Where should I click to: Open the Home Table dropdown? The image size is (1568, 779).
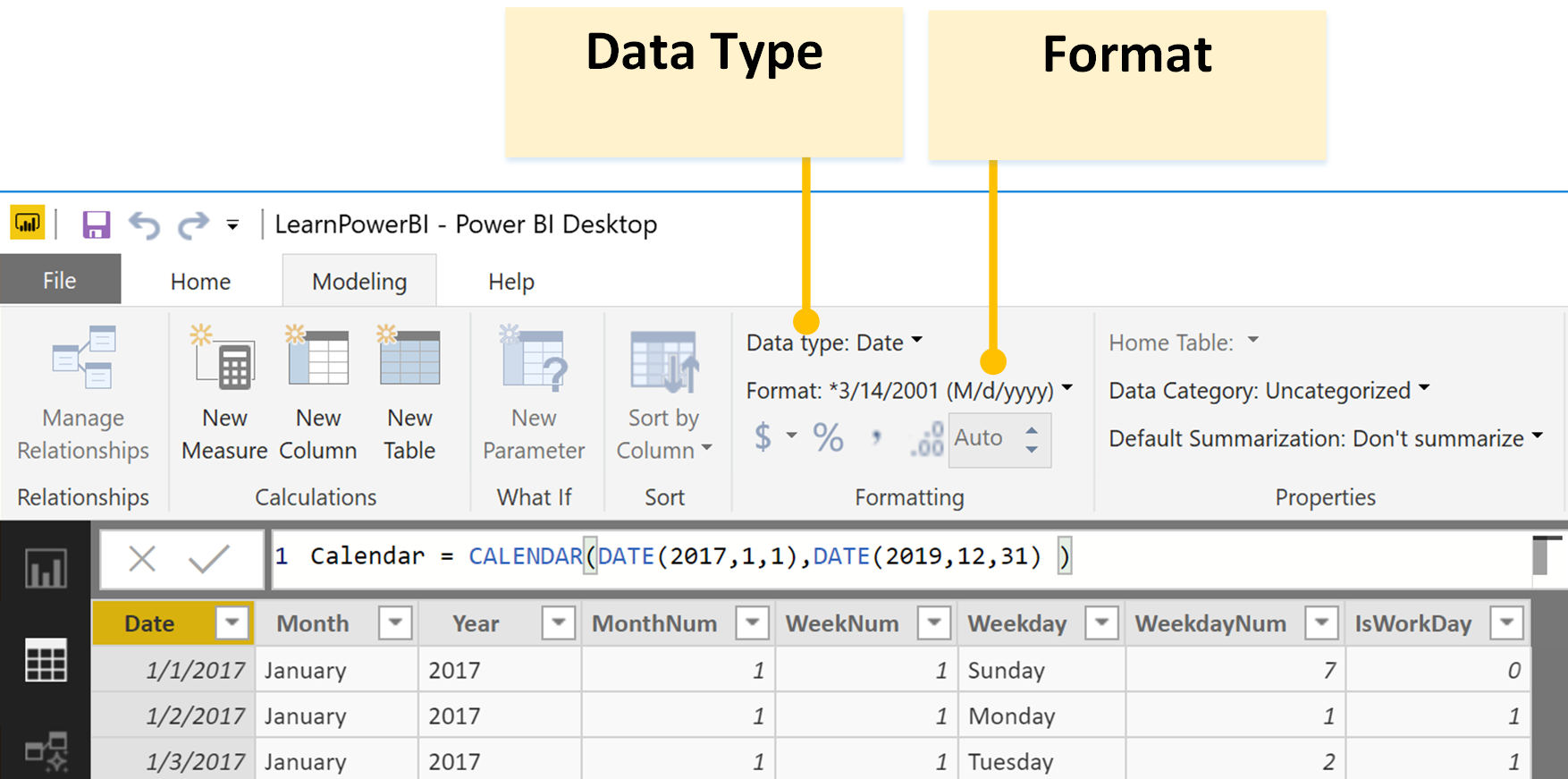(x=1184, y=342)
